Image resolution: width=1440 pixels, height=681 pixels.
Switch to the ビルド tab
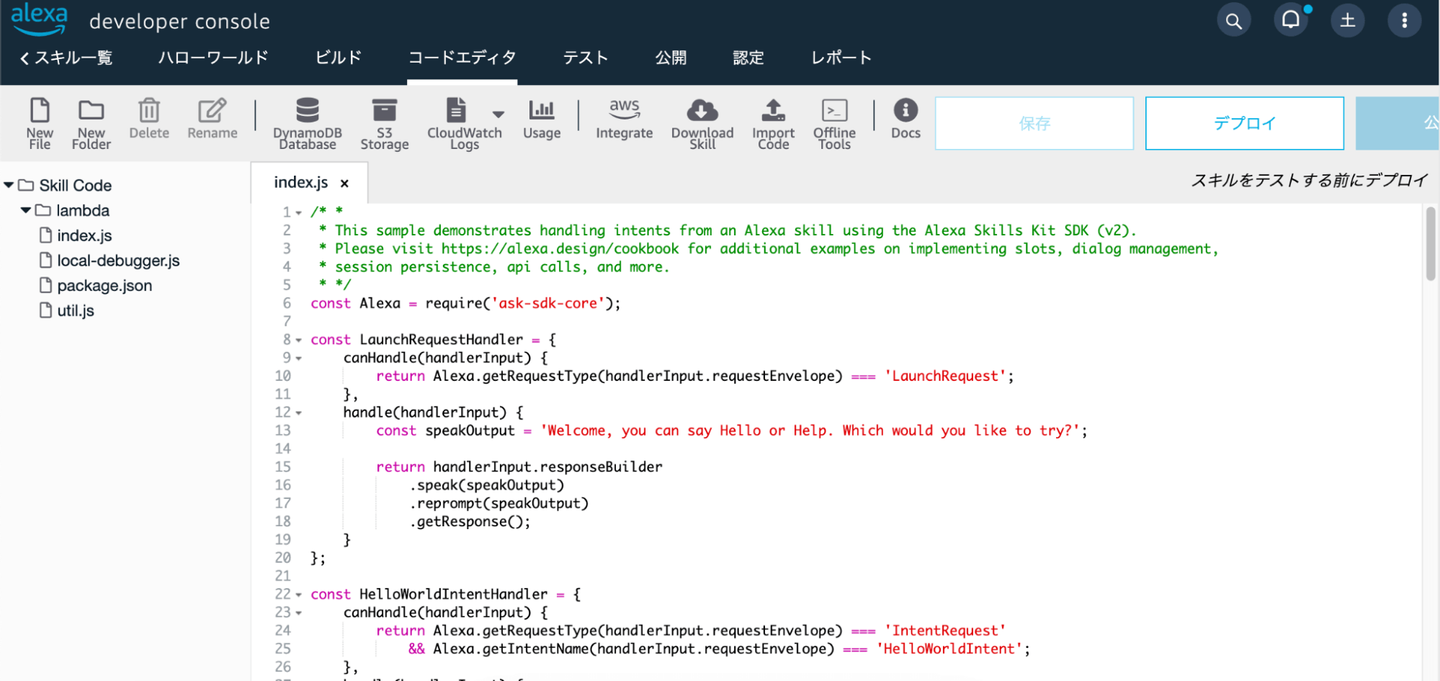point(338,58)
